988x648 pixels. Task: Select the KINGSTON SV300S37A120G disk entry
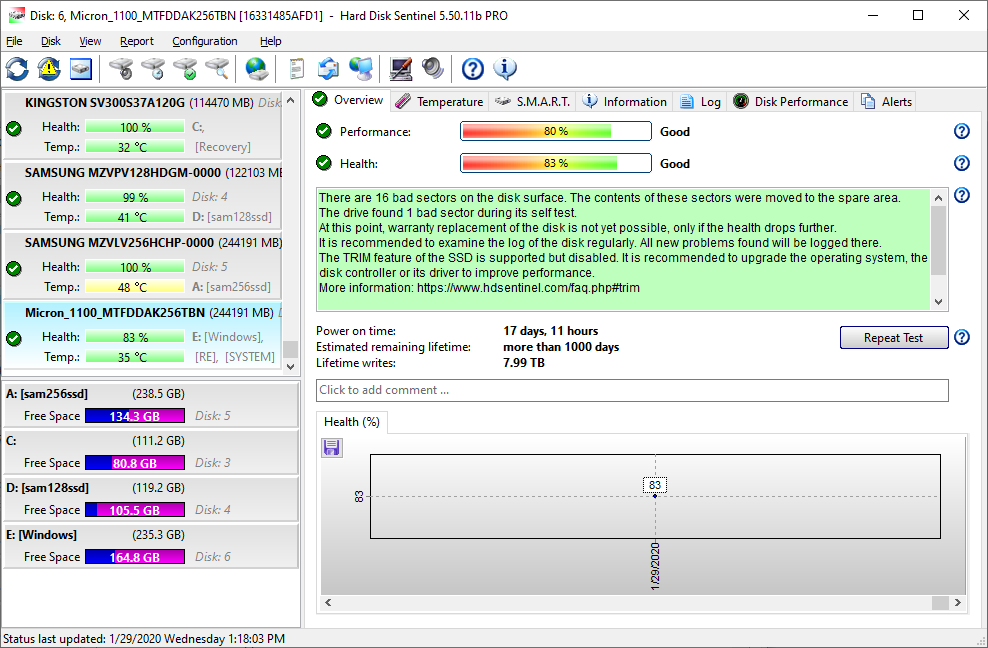(142, 125)
